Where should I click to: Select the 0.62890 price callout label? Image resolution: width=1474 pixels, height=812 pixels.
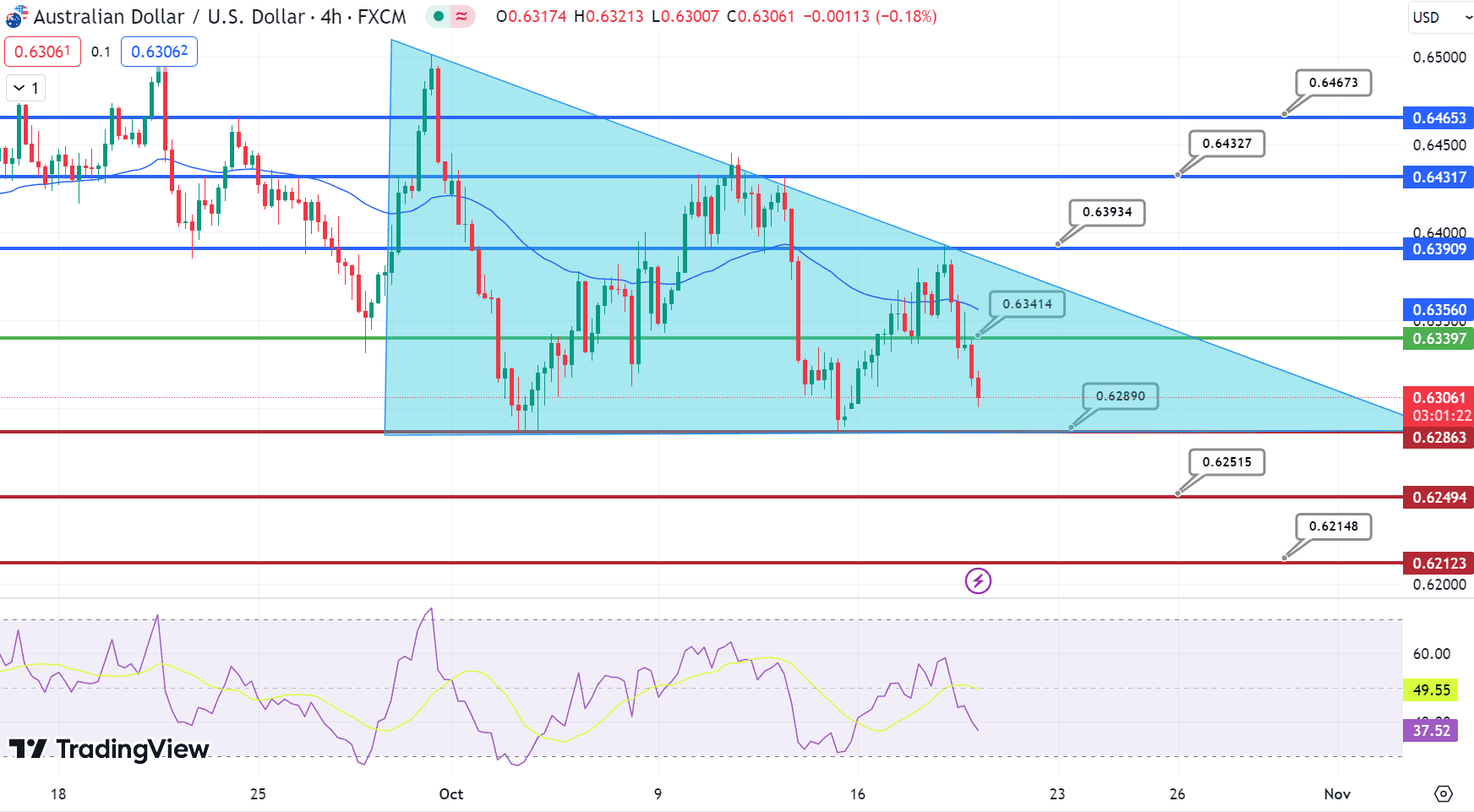point(1120,396)
